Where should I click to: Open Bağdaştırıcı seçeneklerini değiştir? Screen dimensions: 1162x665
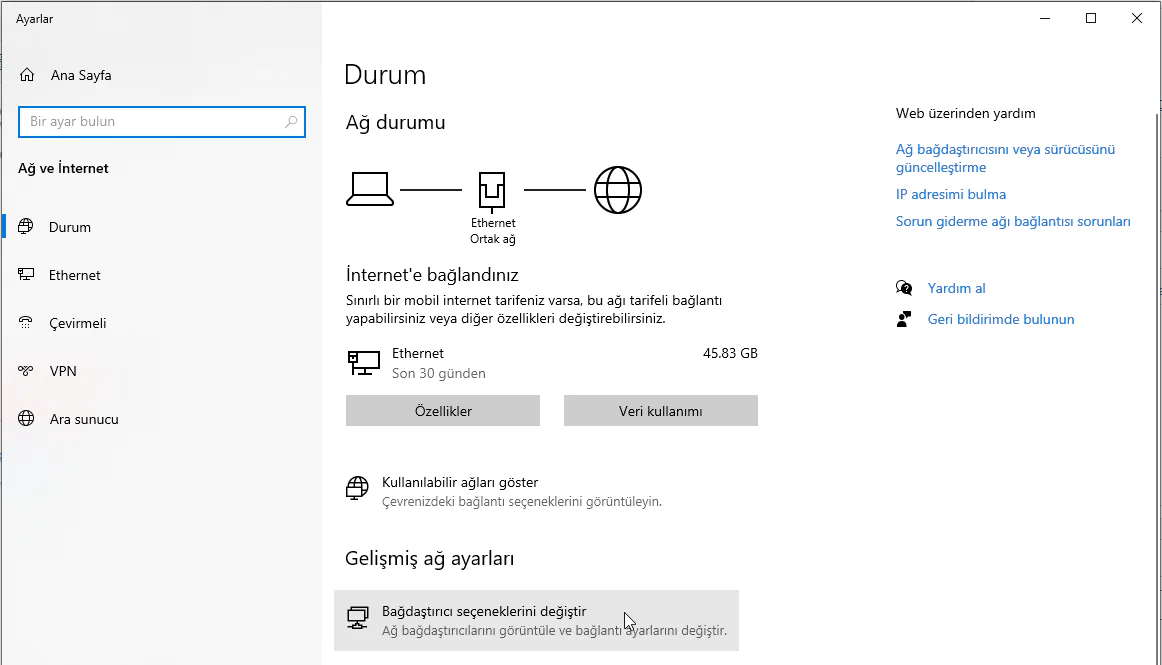coord(537,621)
